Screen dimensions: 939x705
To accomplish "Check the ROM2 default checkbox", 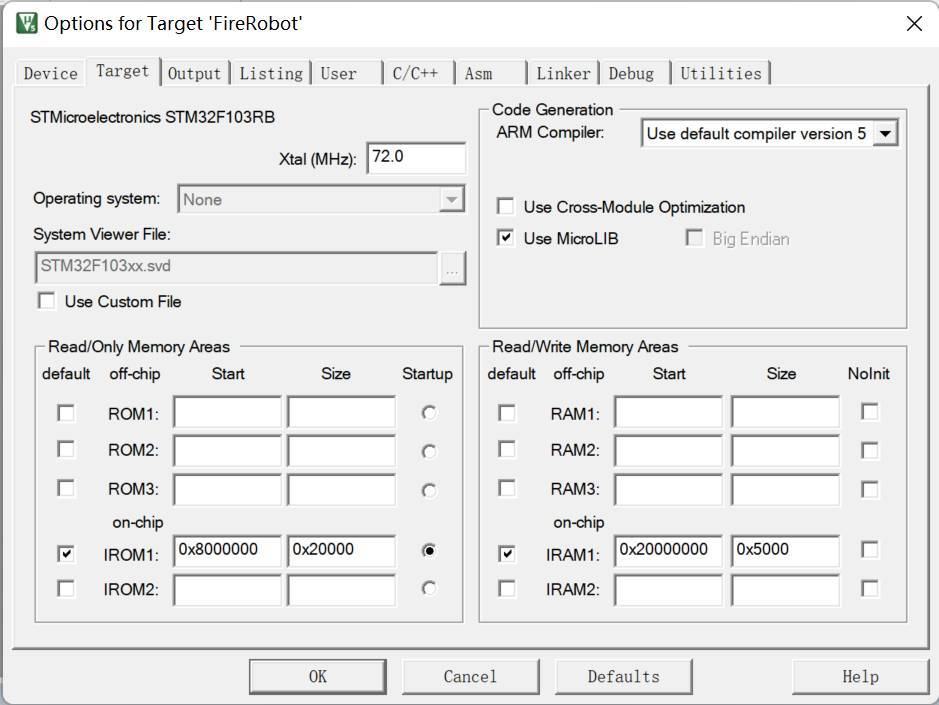I will point(66,449).
